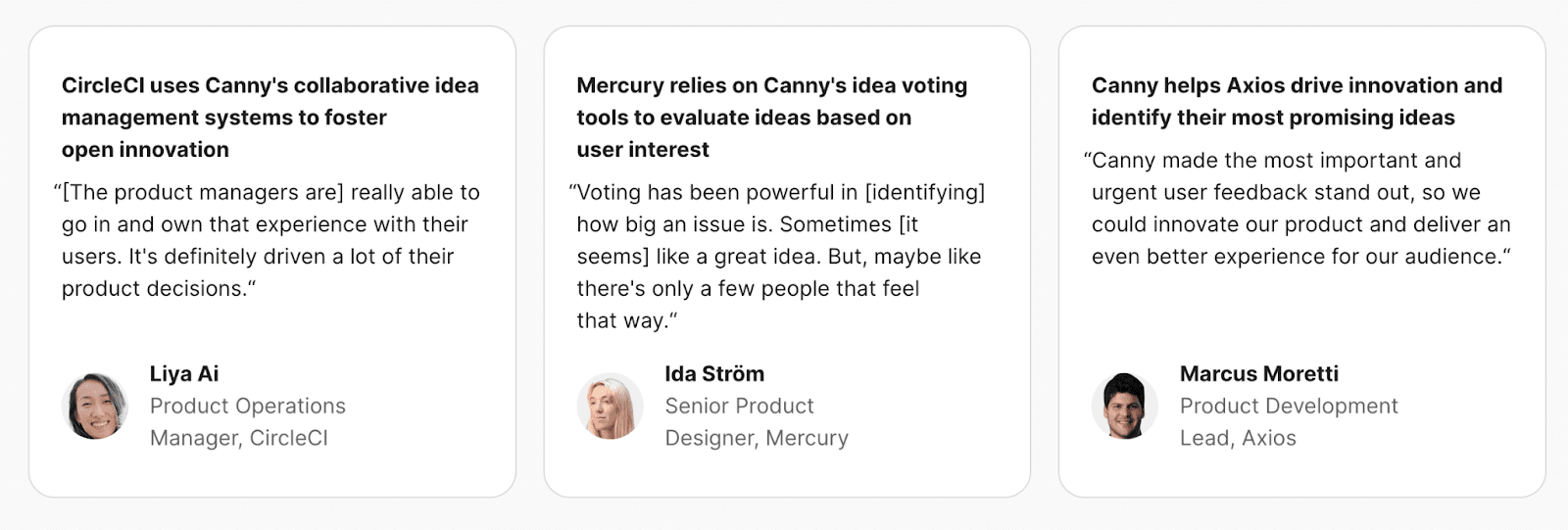1568x530 pixels.
Task: Open the Canny helps Axios heading
Action: [x=1298, y=101]
